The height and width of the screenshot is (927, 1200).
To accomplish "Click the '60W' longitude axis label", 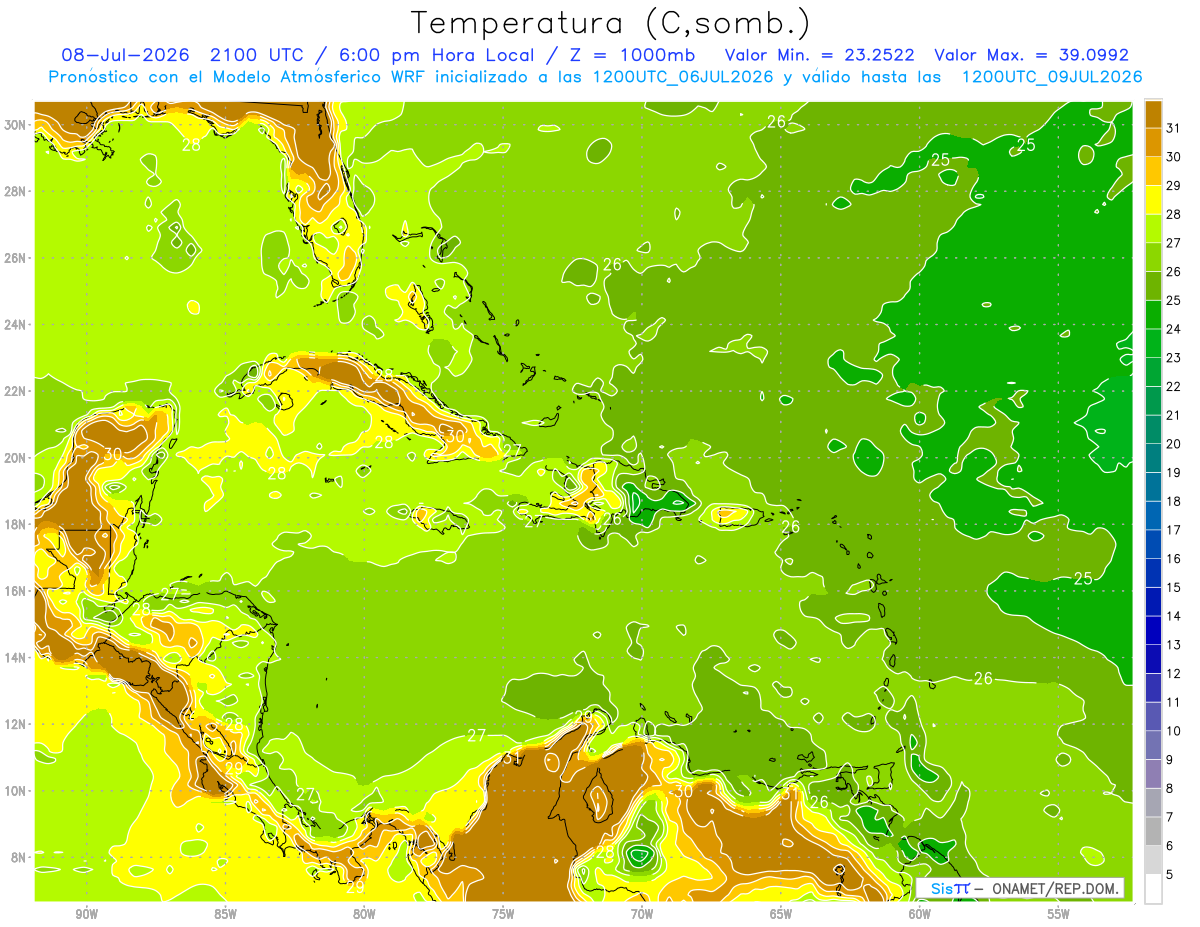I will click(920, 914).
